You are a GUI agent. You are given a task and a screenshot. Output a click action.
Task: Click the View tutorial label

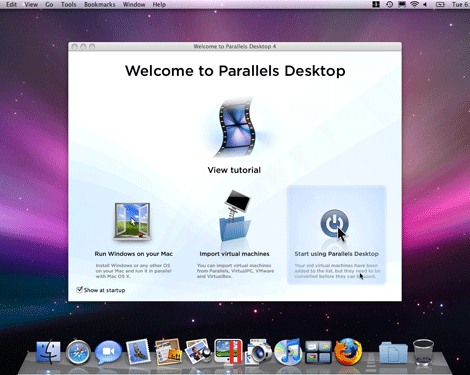tap(234, 170)
